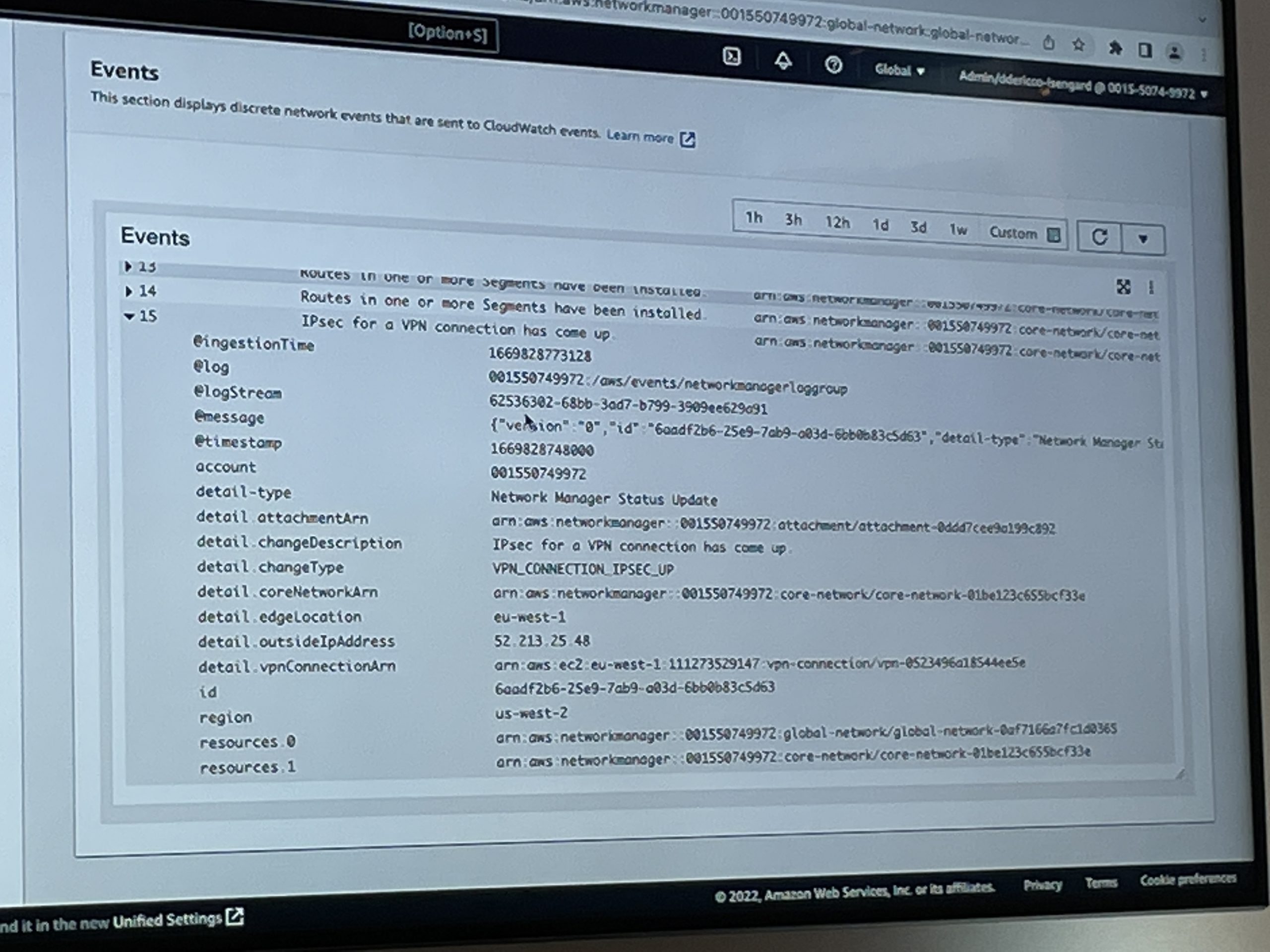Bookmark the page with the star icon
The width and height of the screenshot is (1270, 952).
click(1079, 45)
